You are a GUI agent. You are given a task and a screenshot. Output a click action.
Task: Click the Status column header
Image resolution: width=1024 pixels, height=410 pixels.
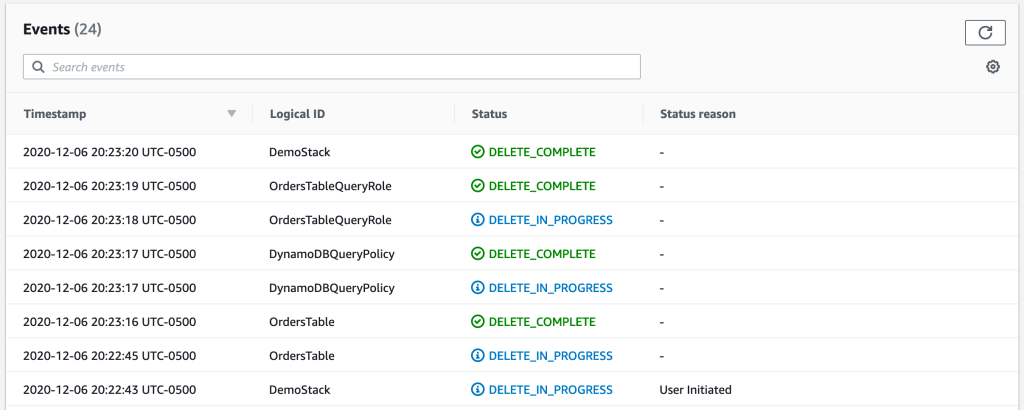pyautogui.click(x=489, y=114)
